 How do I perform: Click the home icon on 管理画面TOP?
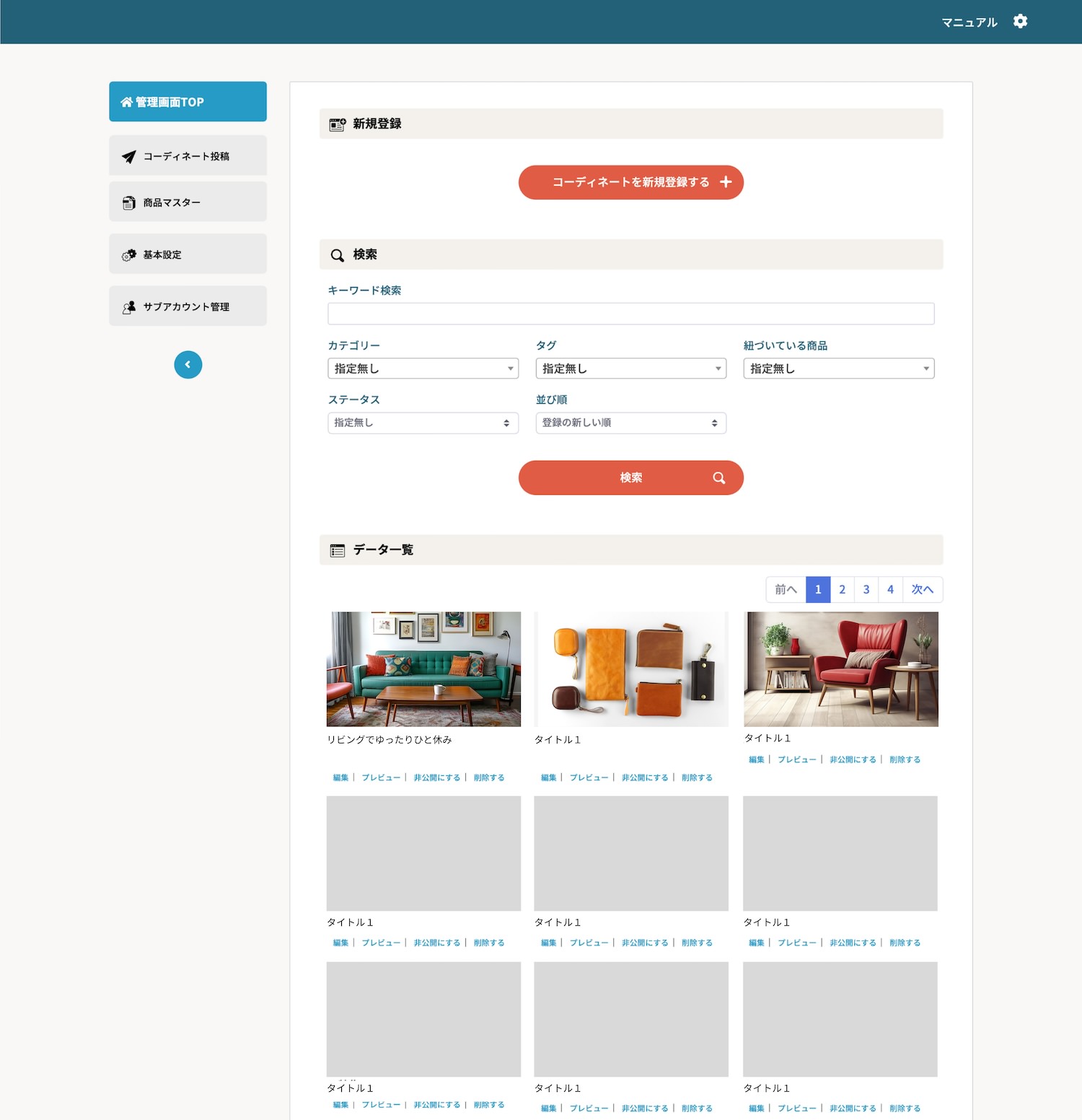(126, 102)
